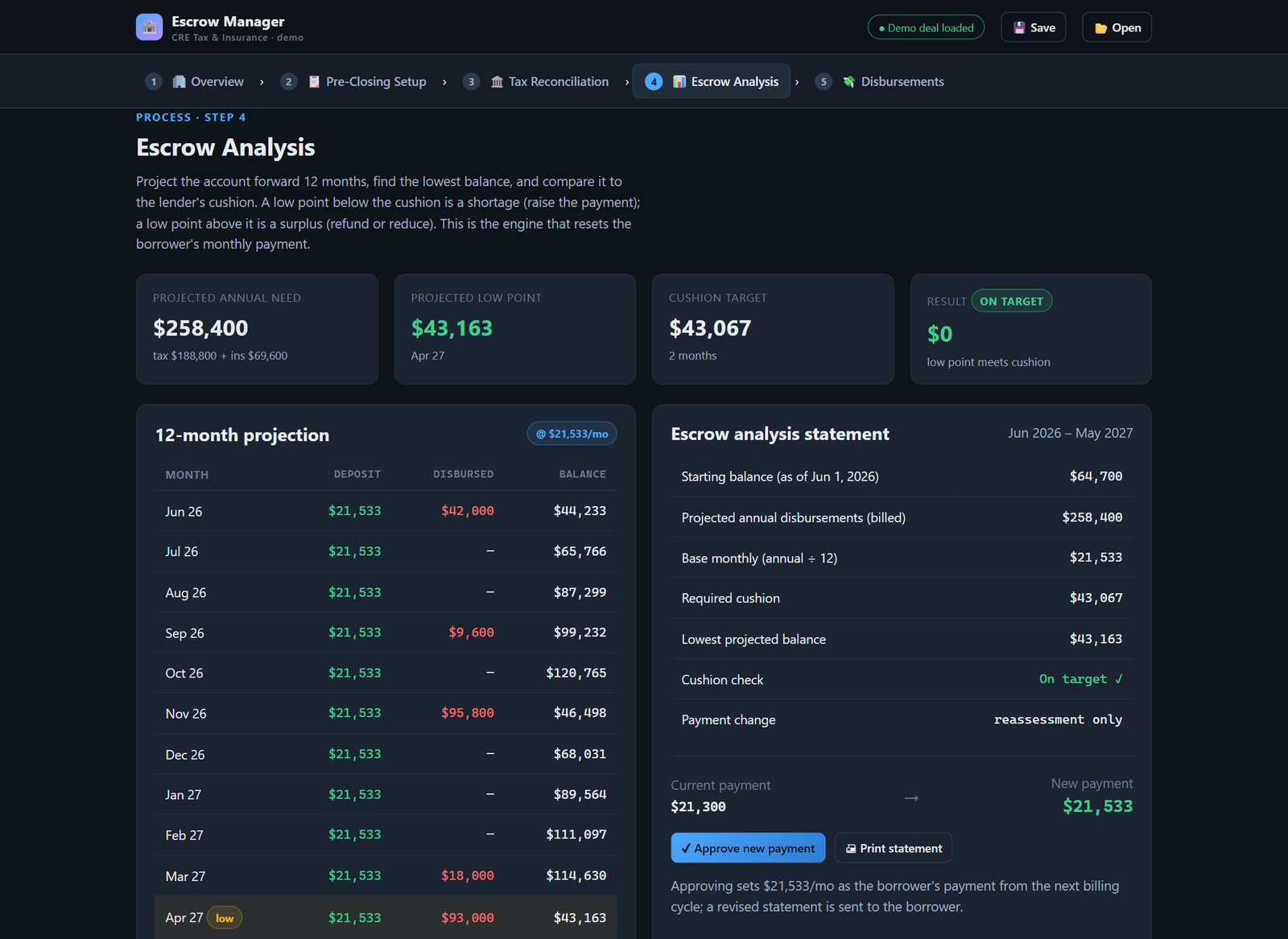The width and height of the screenshot is (1288, 939).
Task: Click step number 1 circle
Action: [154, 81]
